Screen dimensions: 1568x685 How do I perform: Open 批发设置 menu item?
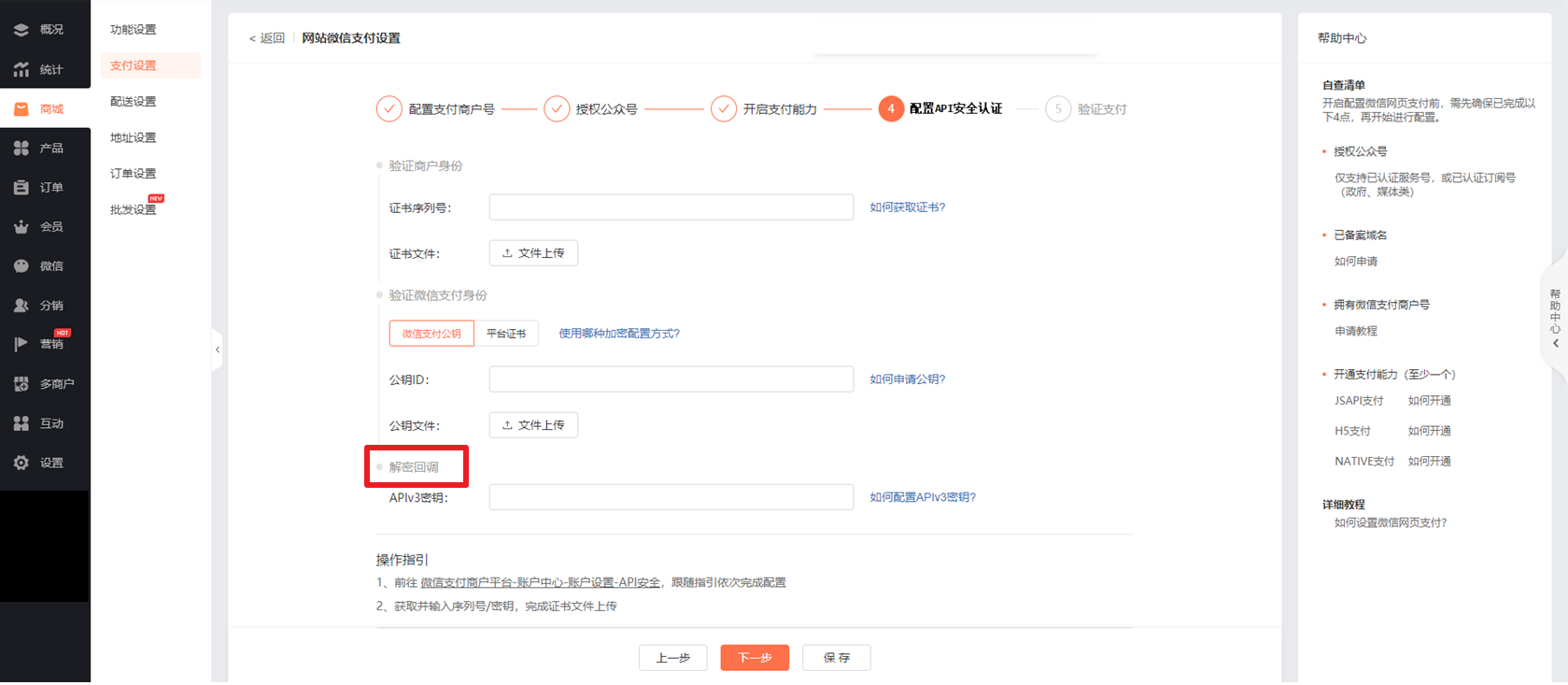click(134, 209)
